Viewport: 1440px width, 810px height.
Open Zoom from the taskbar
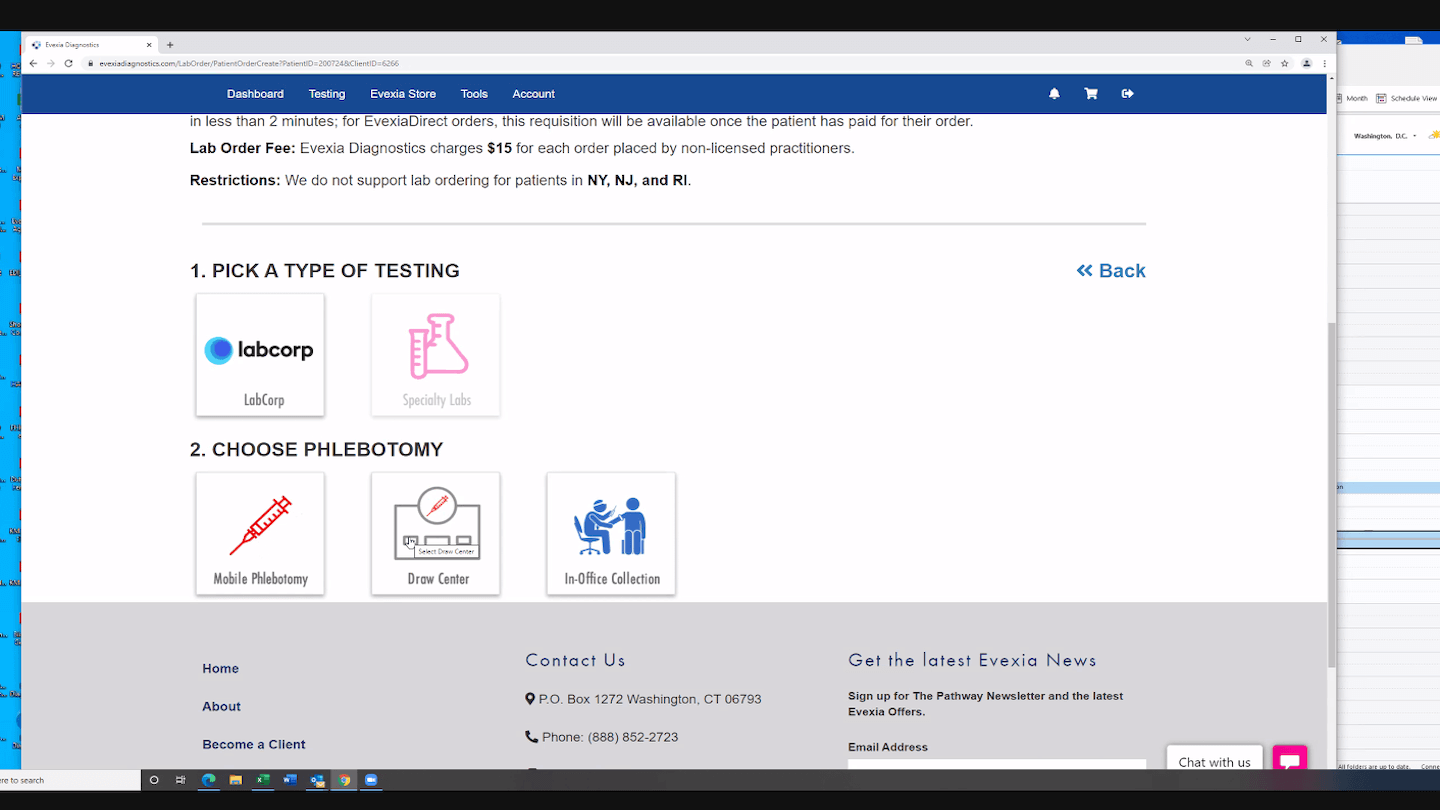tap(371, 780)
